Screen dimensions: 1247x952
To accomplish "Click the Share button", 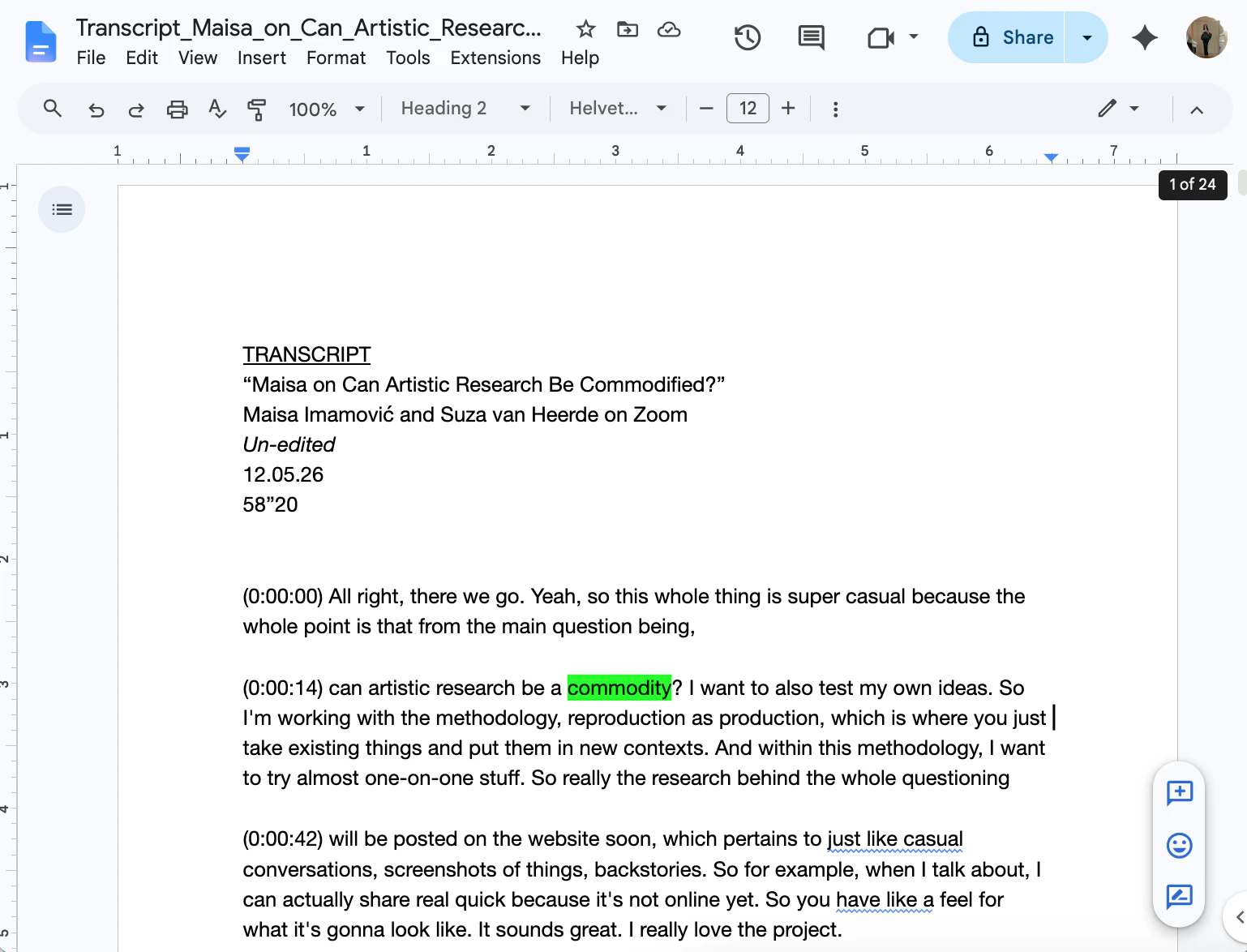I will click(1006, 37).
